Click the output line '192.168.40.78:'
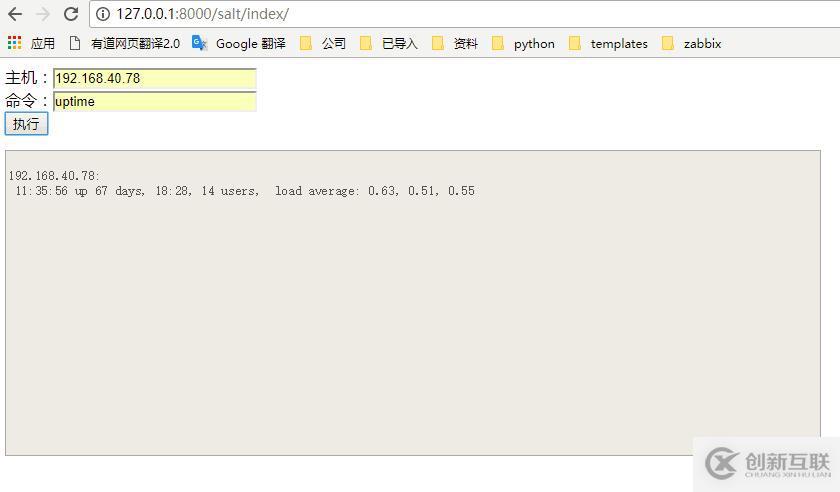 [54, 175]
